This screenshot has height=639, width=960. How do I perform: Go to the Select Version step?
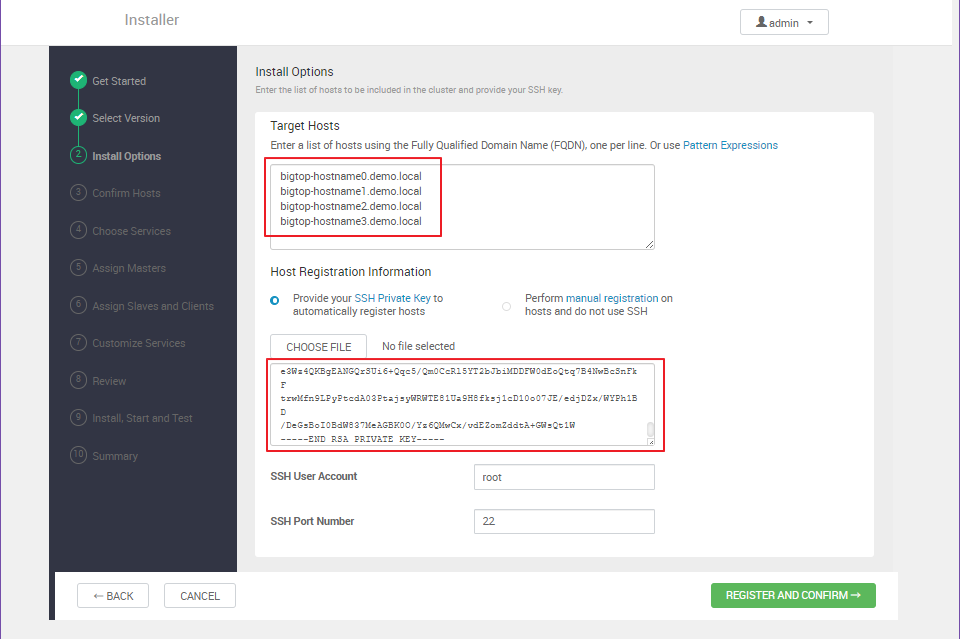126,118
